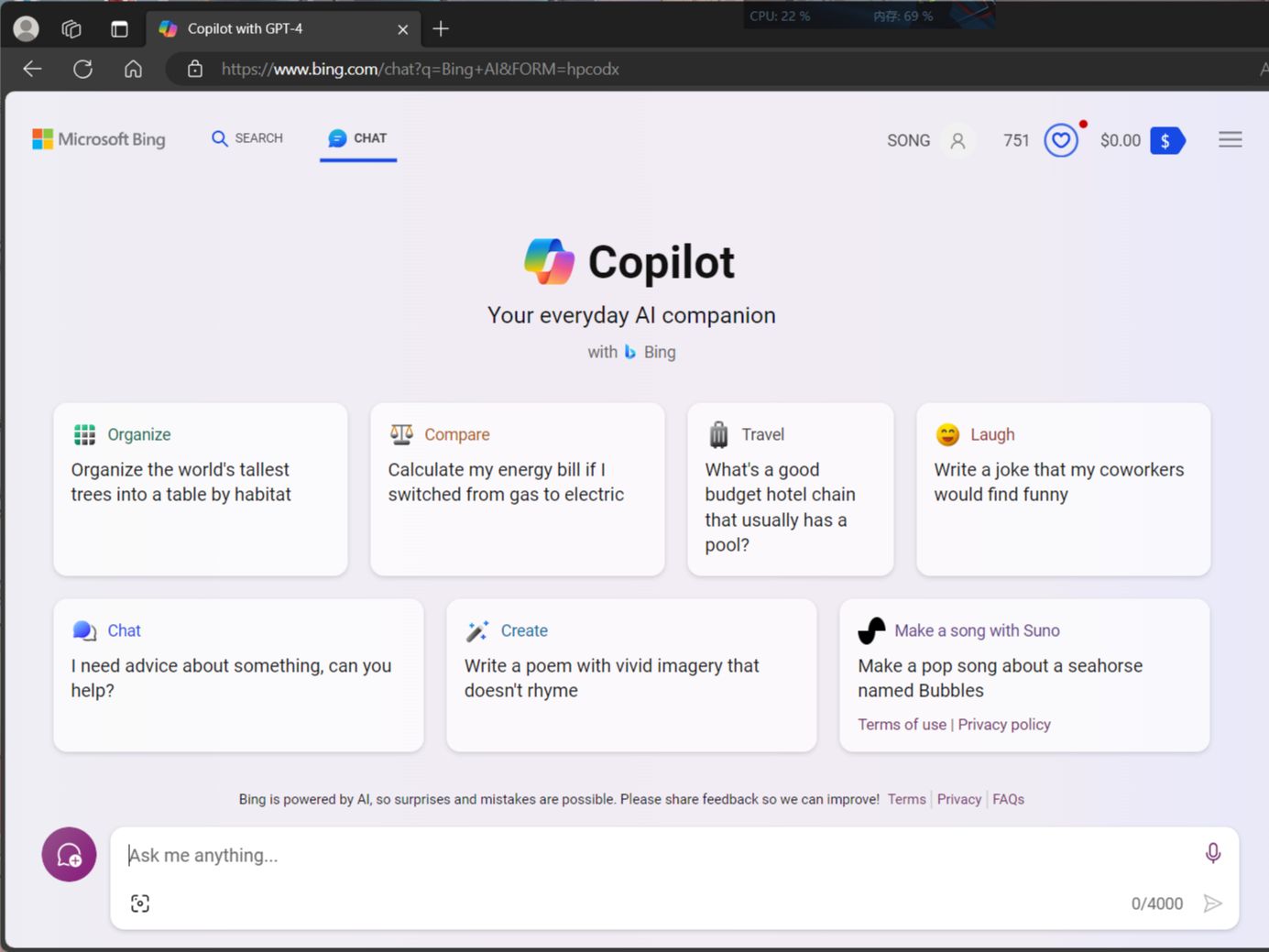Open the SONG account name

point(908,140)
